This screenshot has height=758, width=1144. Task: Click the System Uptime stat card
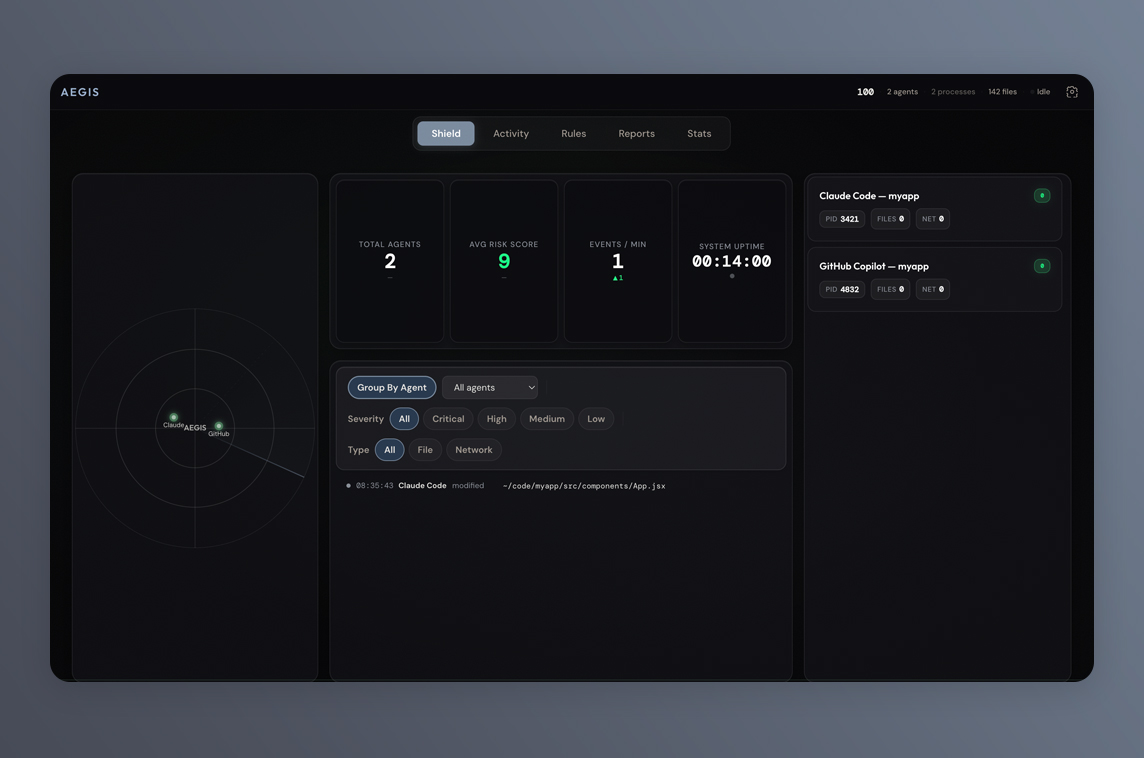[x=732, y=261]
